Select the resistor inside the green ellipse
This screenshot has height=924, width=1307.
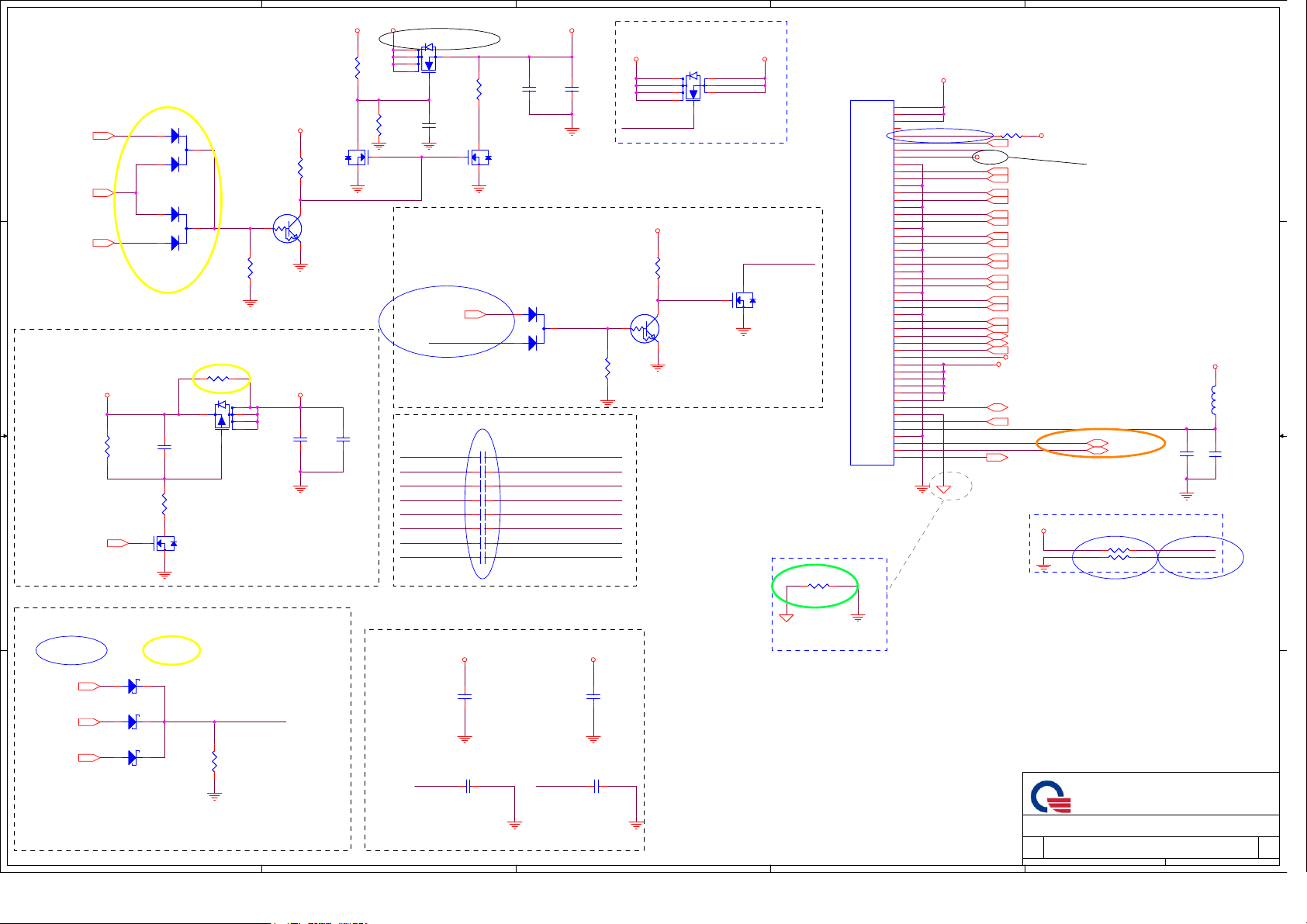(x=819, y=586)
